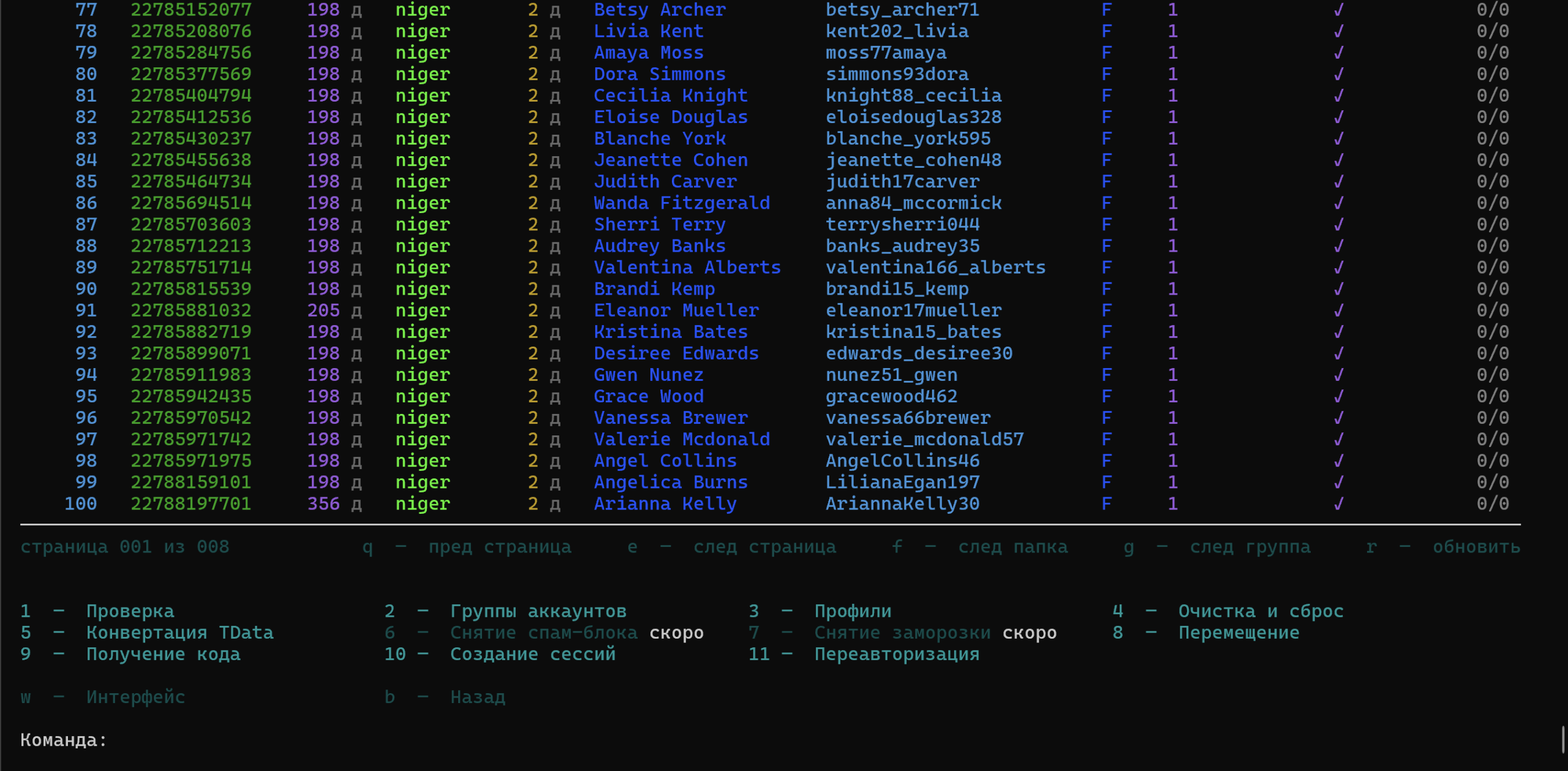Click the Назад back option
Image resolution: width=1568 pixels, height=771 pixels.
click(x=478, y=697)
